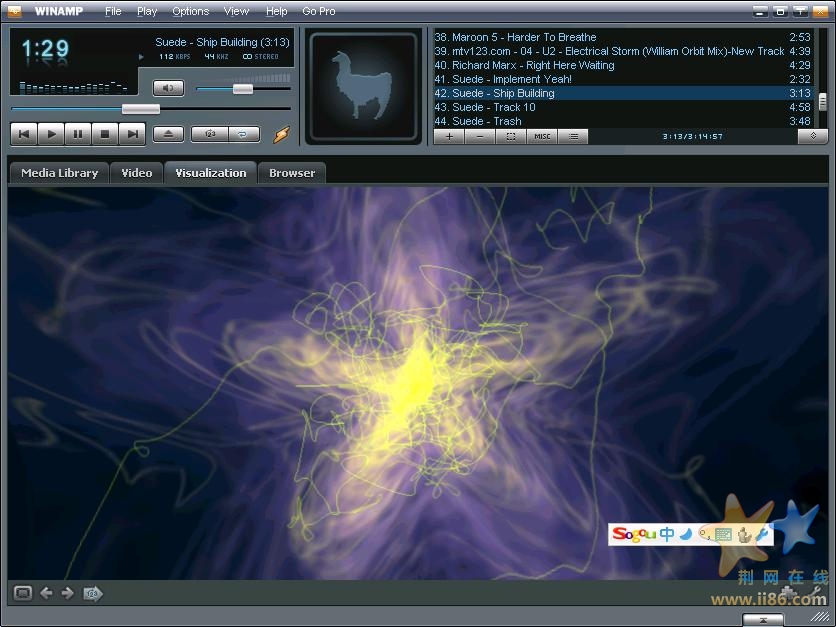Click the Previous track button

pos(24,133)
